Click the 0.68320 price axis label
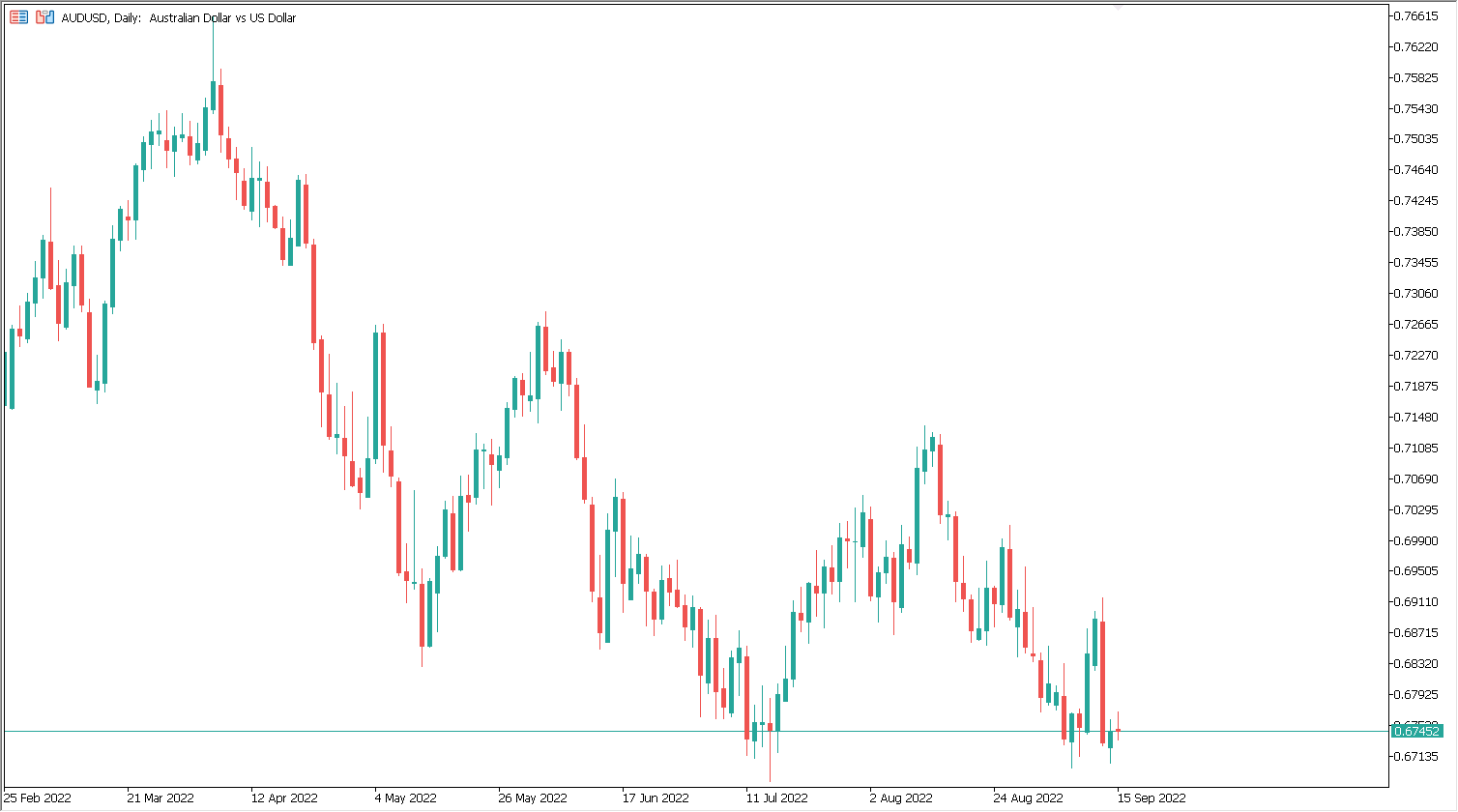Image resolution: width=1458 pixels, height=812 pixels. (x=1417, y=664)
